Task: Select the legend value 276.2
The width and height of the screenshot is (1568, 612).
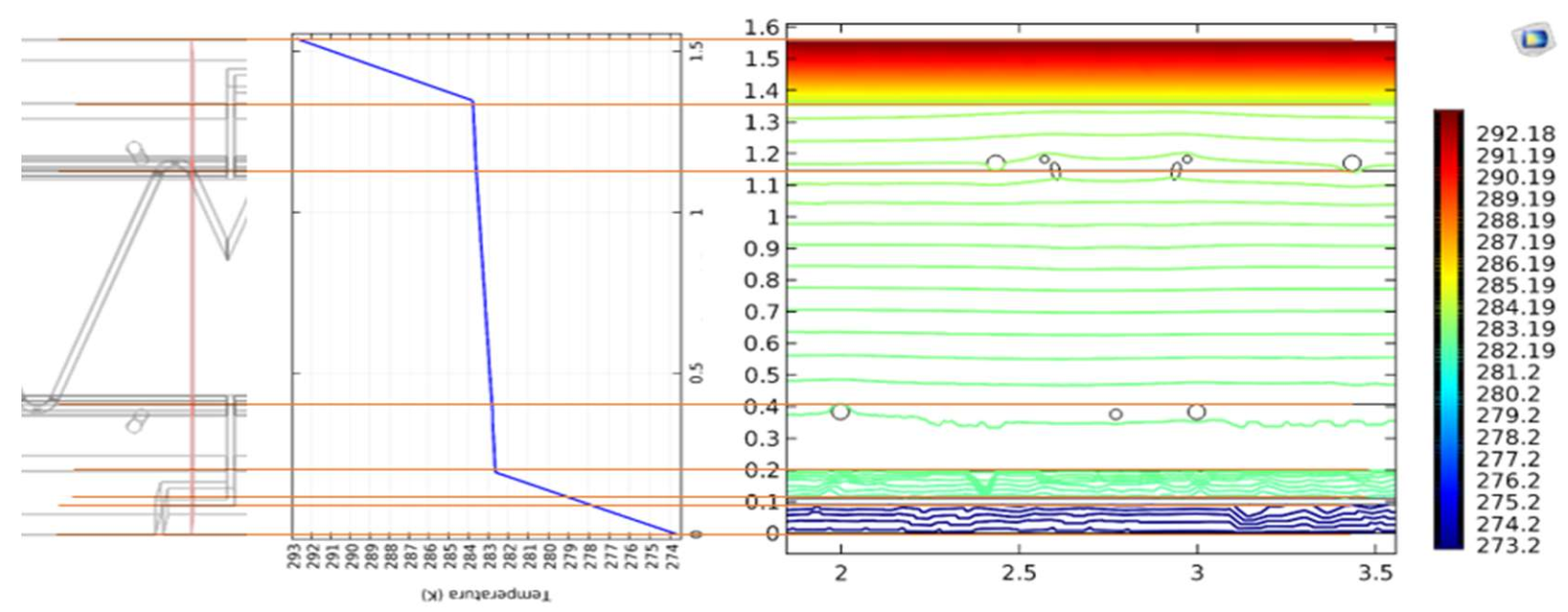Action: [x=1509, y=480]
